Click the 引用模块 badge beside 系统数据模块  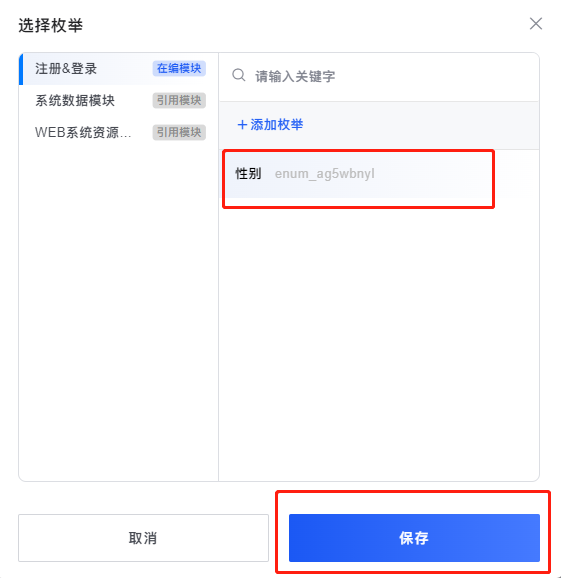coord(179,100)
